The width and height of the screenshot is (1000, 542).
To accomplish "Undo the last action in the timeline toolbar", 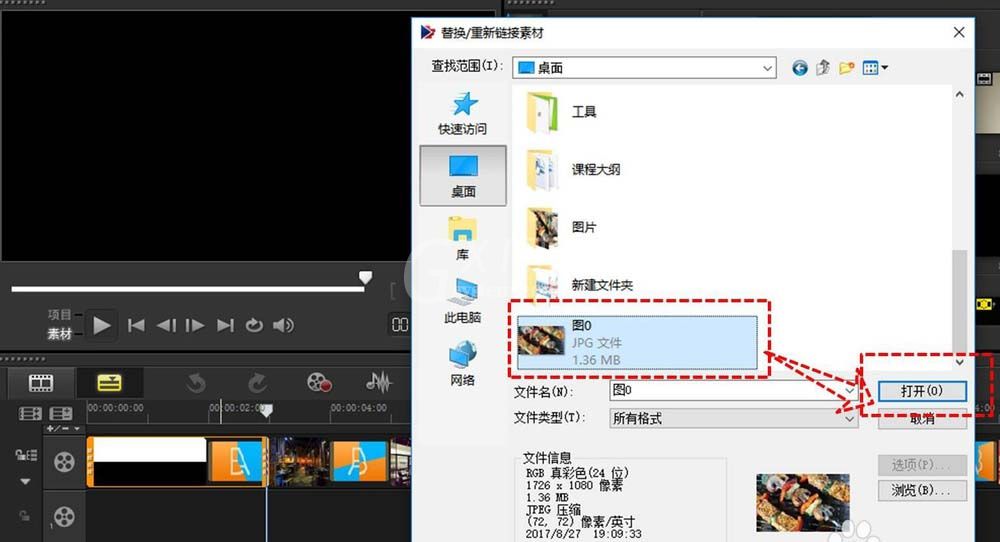I will pyautogui.click(x=196, y=383).
